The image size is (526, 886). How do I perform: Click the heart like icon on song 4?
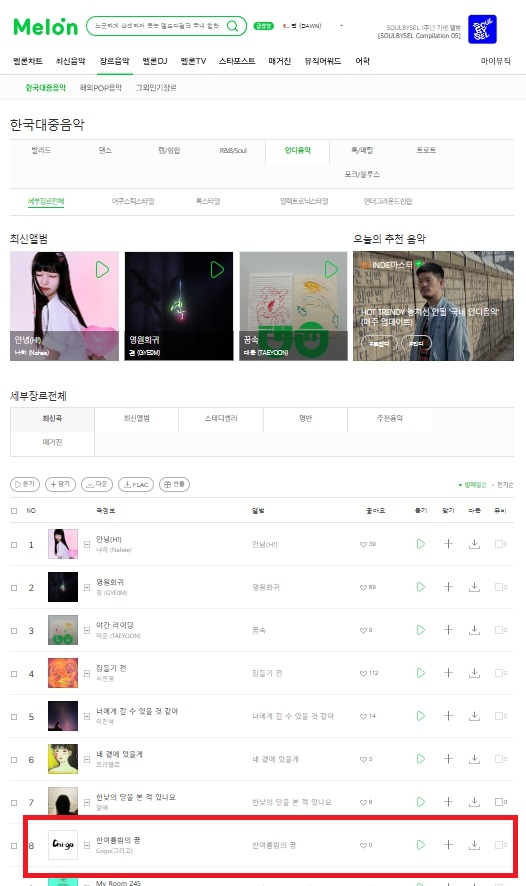pos(363,673)
